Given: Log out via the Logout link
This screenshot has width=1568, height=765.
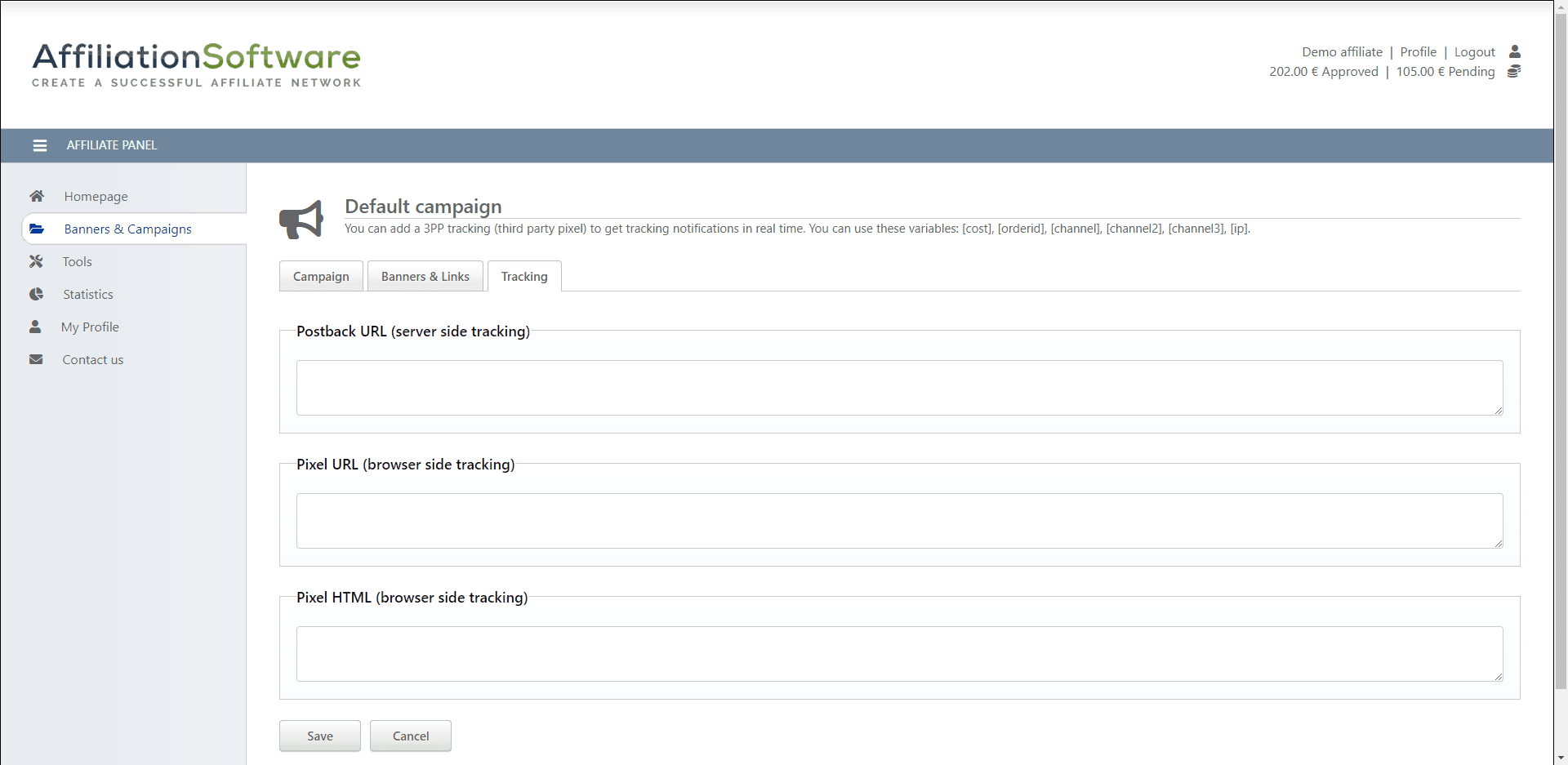Looking at the screenshot, I should pos(1474,51).
